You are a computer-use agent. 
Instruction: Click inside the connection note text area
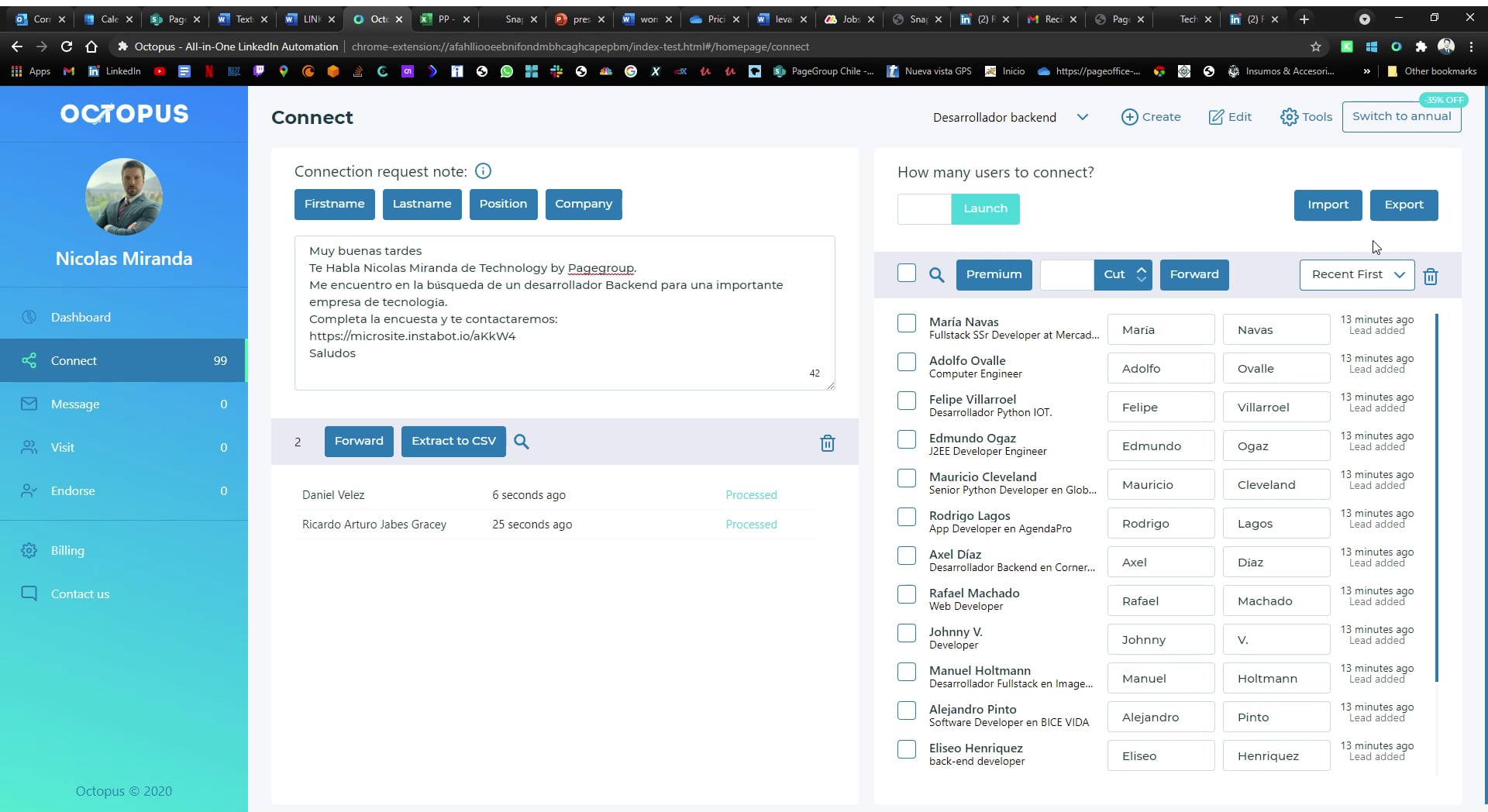pos(564,312)
